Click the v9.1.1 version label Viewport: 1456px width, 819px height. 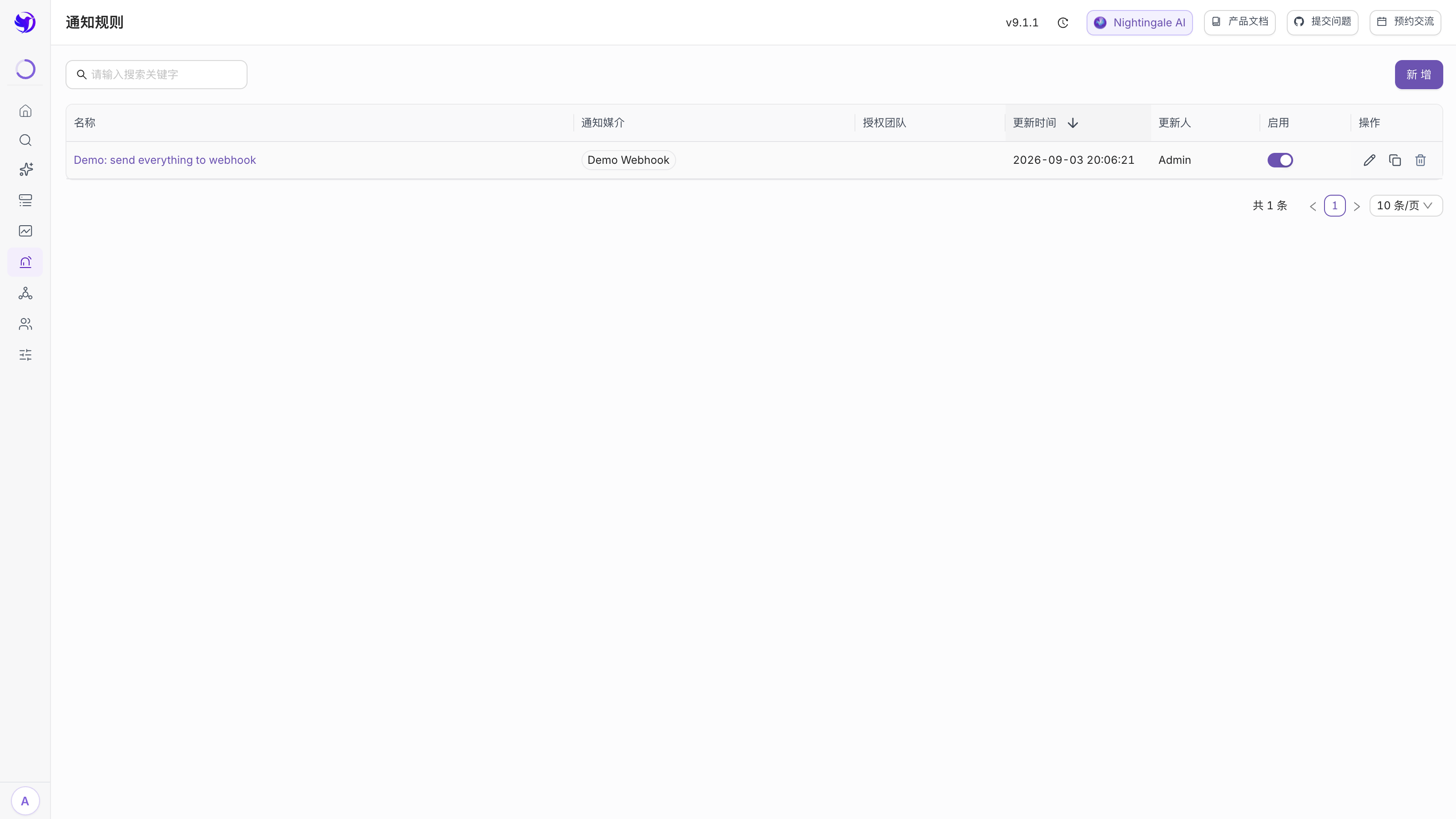pos(1022,23)
